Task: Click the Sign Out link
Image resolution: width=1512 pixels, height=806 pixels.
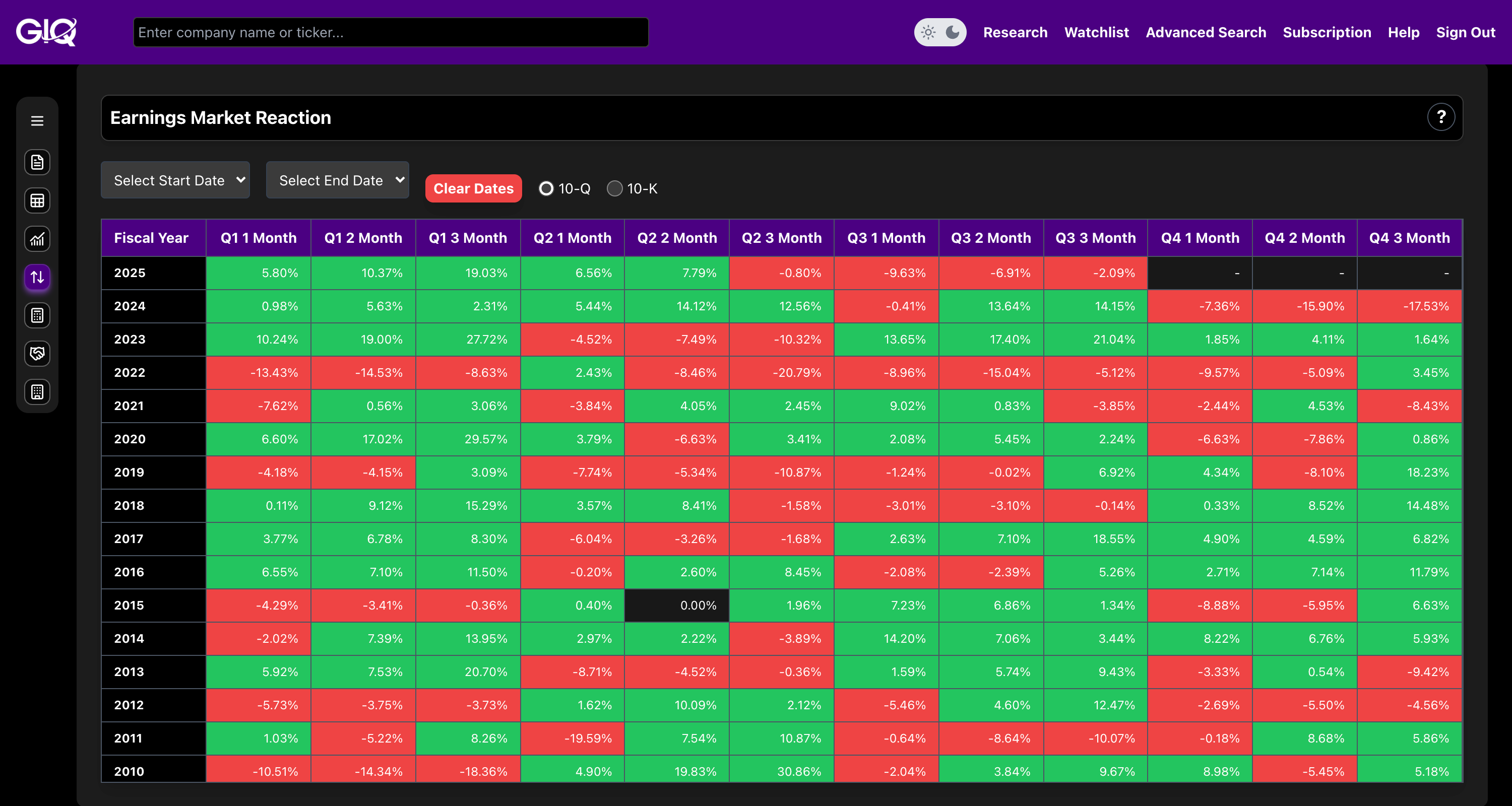Action: [1465, 32]
